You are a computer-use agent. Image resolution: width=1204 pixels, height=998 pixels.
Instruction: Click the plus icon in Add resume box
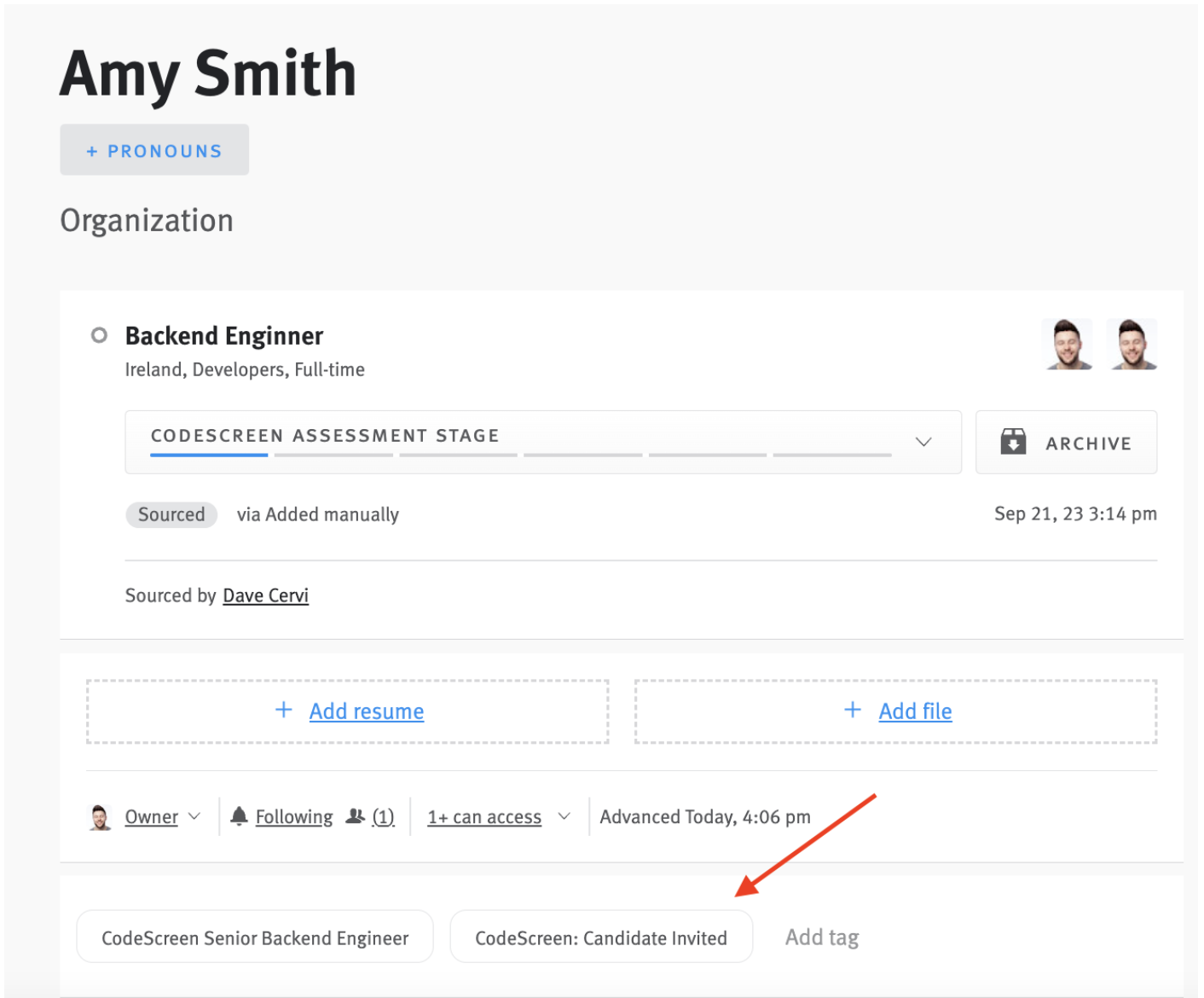pos(282,711)
